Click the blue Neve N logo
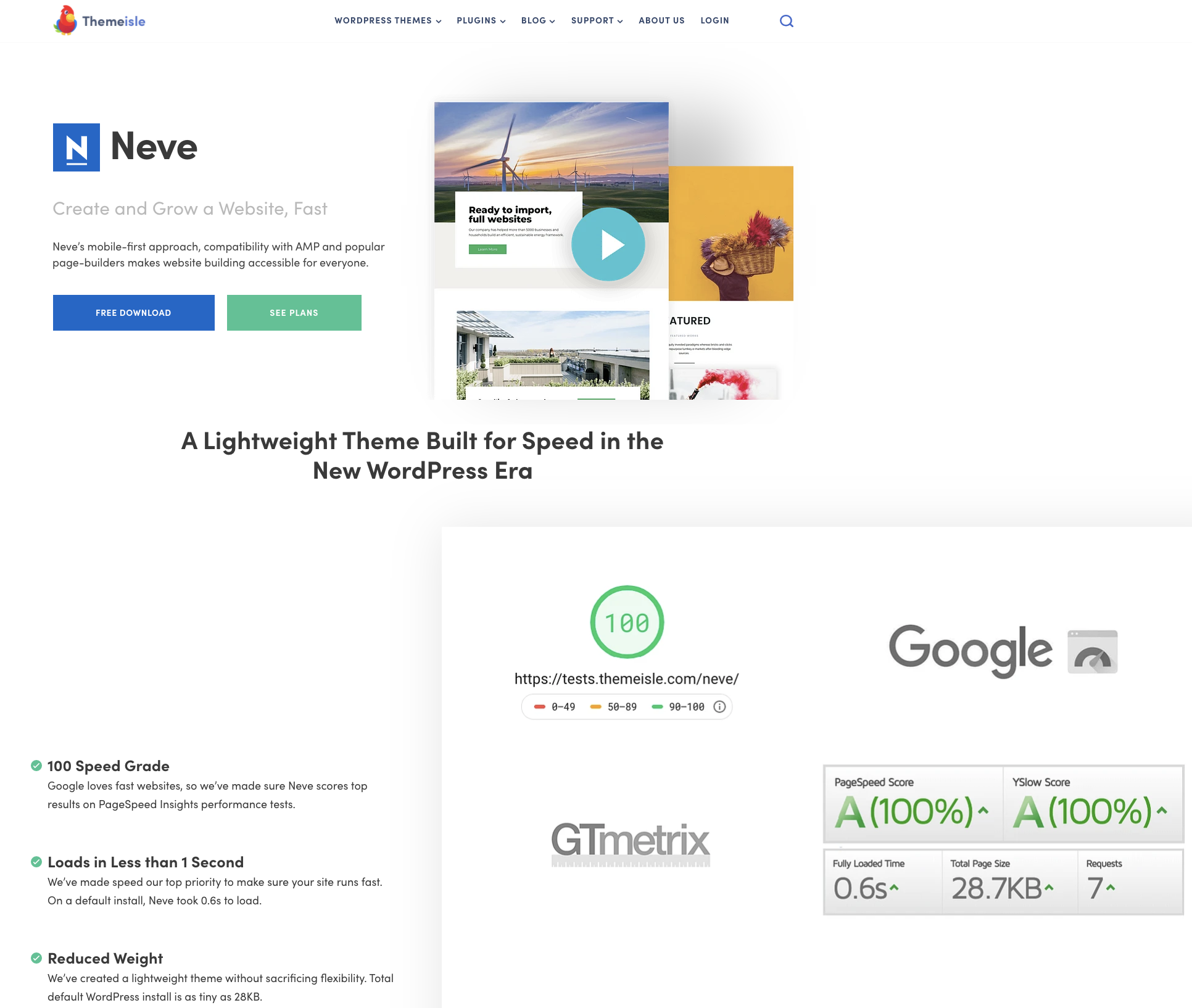 coord(77,147)
